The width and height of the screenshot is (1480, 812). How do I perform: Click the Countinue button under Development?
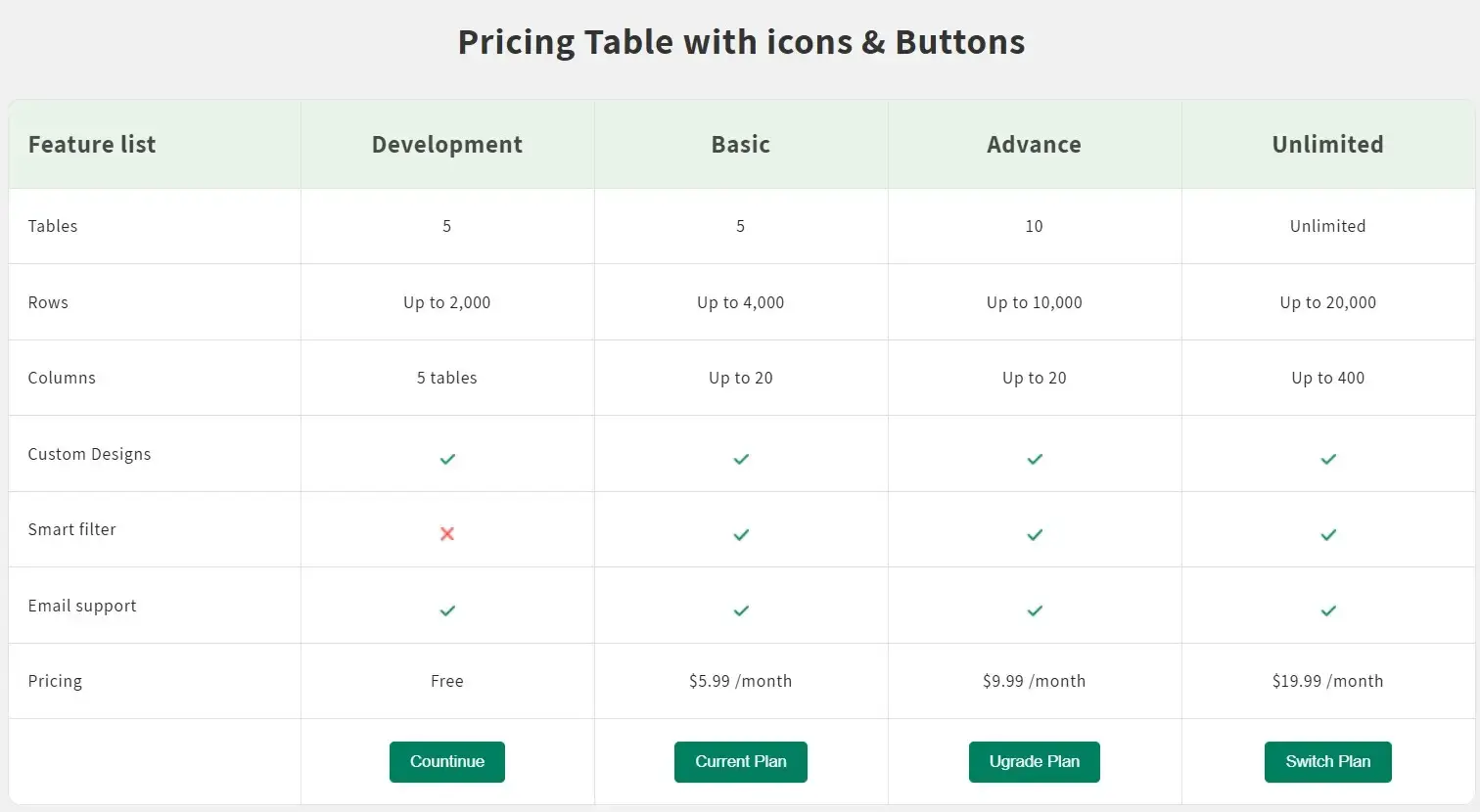(447, 762)
